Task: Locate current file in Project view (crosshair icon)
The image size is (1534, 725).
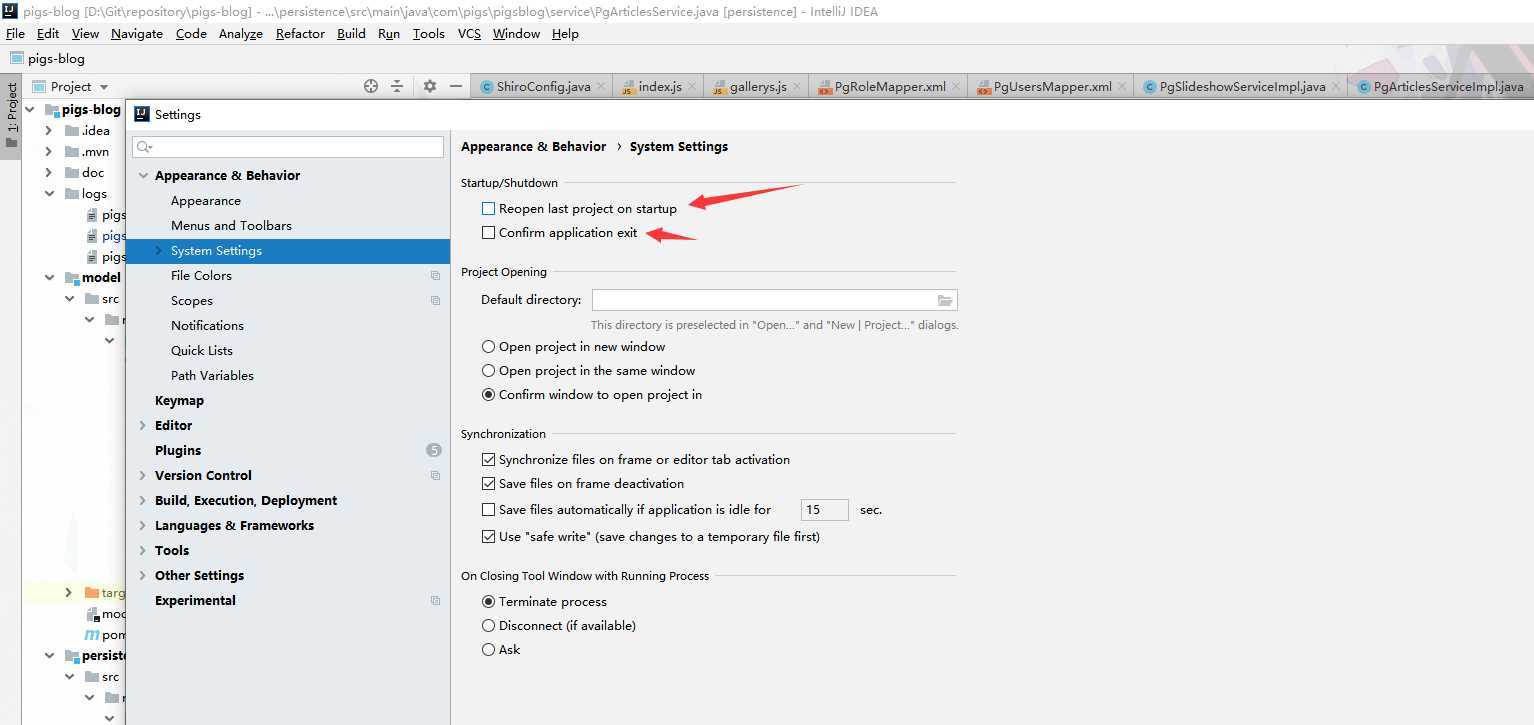Action: click(371, 86)
